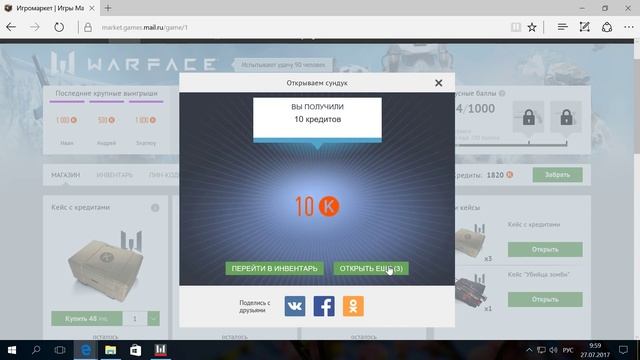
Task: Go back in the browser
Action: click(11, 27)
